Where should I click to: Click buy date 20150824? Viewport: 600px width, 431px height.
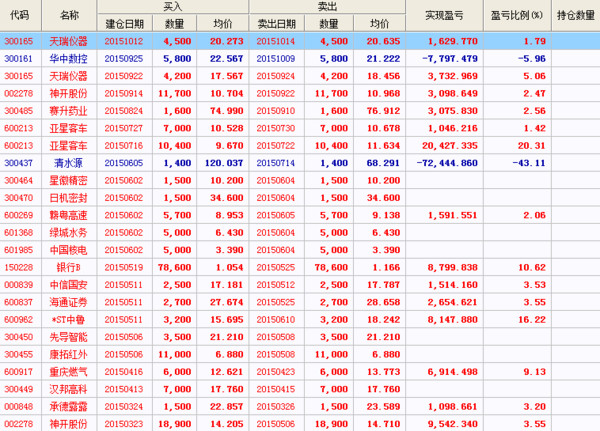(124, 111)
